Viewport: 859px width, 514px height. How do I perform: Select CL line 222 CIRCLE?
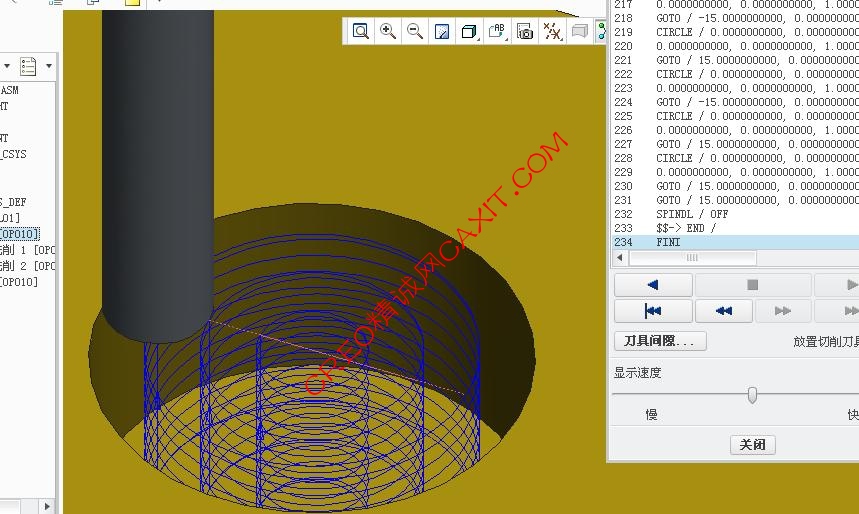(735, 74)
